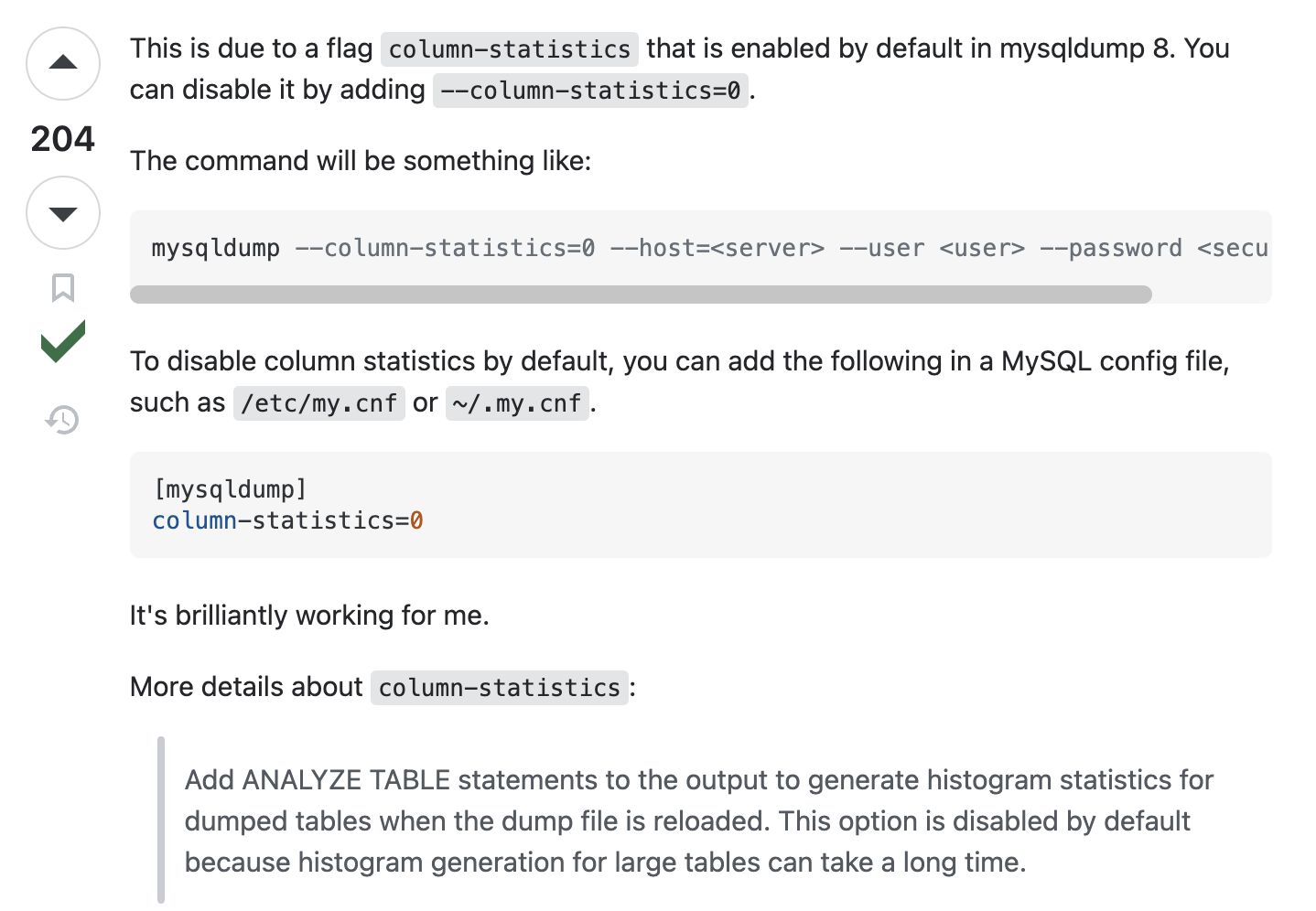Click column-statistics code in first sentence
Image resolution: width=1316 pixels, height=911 pixels.
[510, 49]
